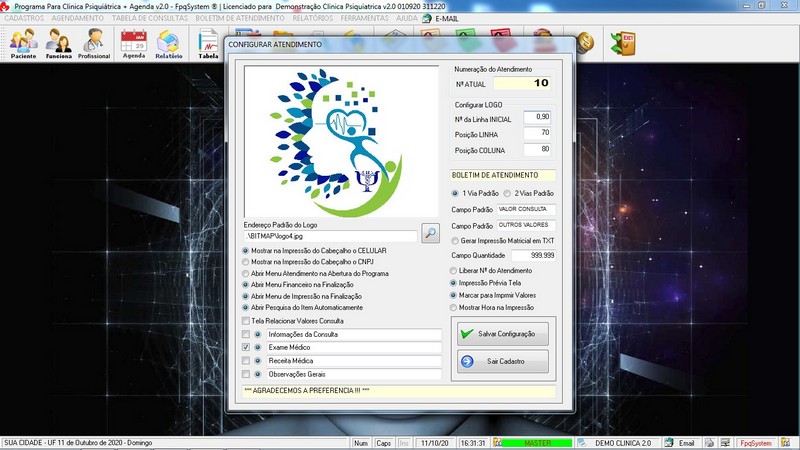The image size is (800, 450).
Task: Edit the AGRADECEMOS A PREFERENCIA message field
Action: (399, 391)
